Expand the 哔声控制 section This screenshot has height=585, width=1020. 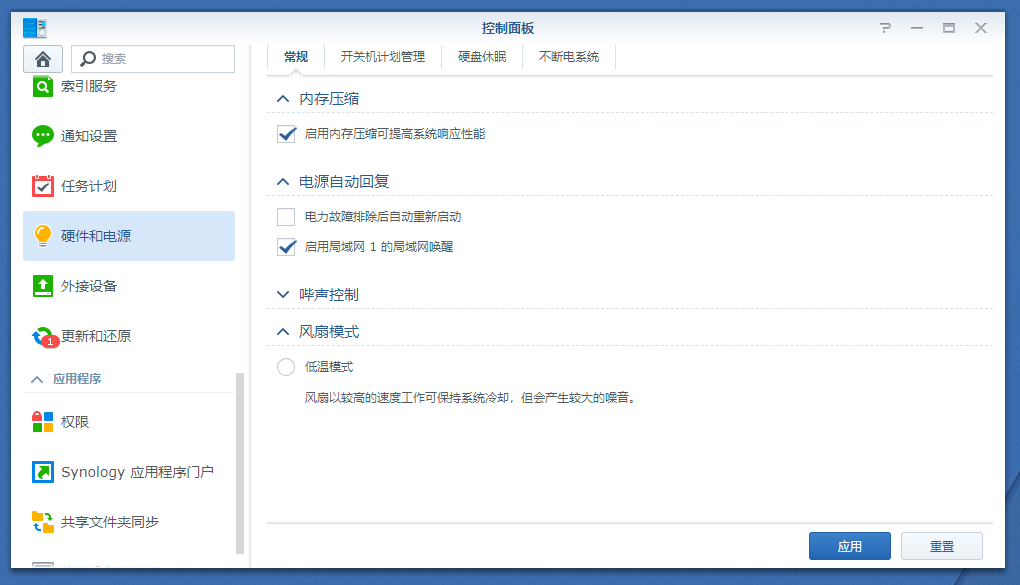coord(284,295)
